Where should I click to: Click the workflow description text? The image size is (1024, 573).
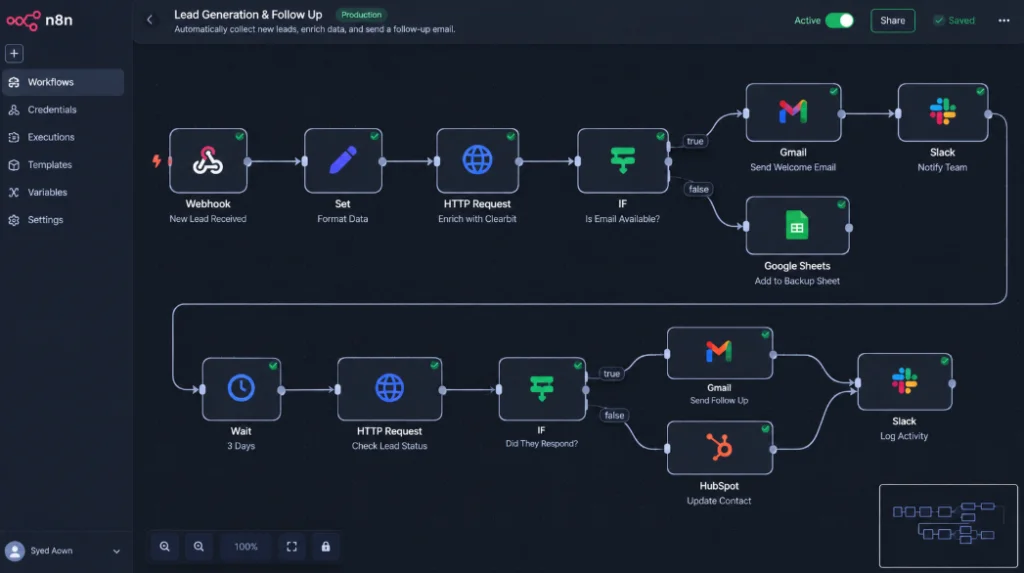(315, 29)
